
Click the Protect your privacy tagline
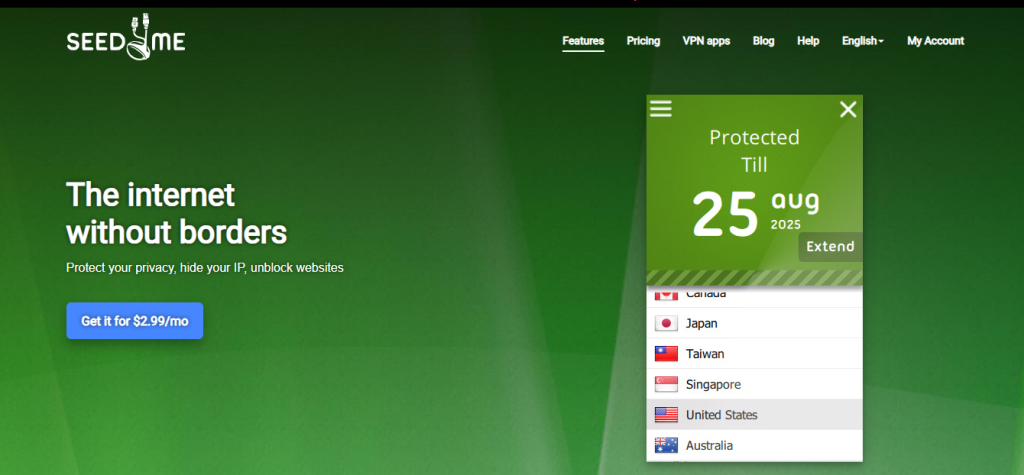pos(204,268)
